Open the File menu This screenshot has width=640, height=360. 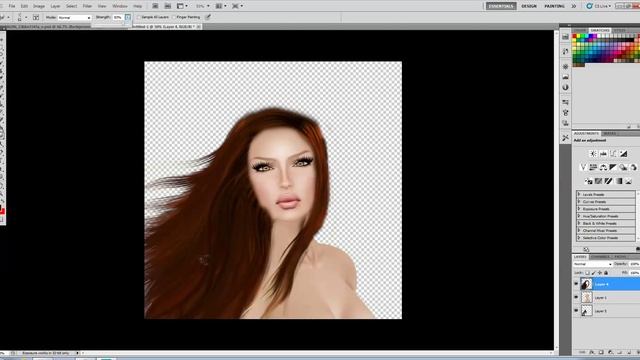(12, 6)
